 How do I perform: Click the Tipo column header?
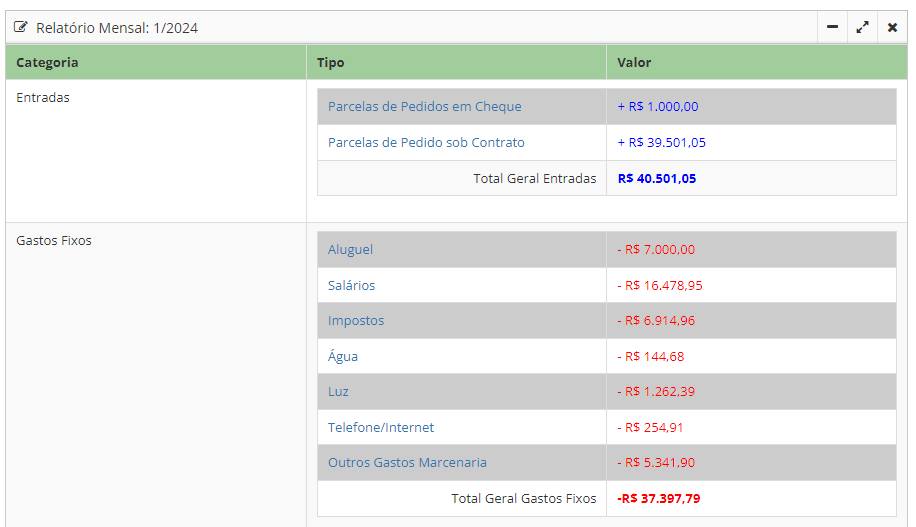tap(330, 63)
